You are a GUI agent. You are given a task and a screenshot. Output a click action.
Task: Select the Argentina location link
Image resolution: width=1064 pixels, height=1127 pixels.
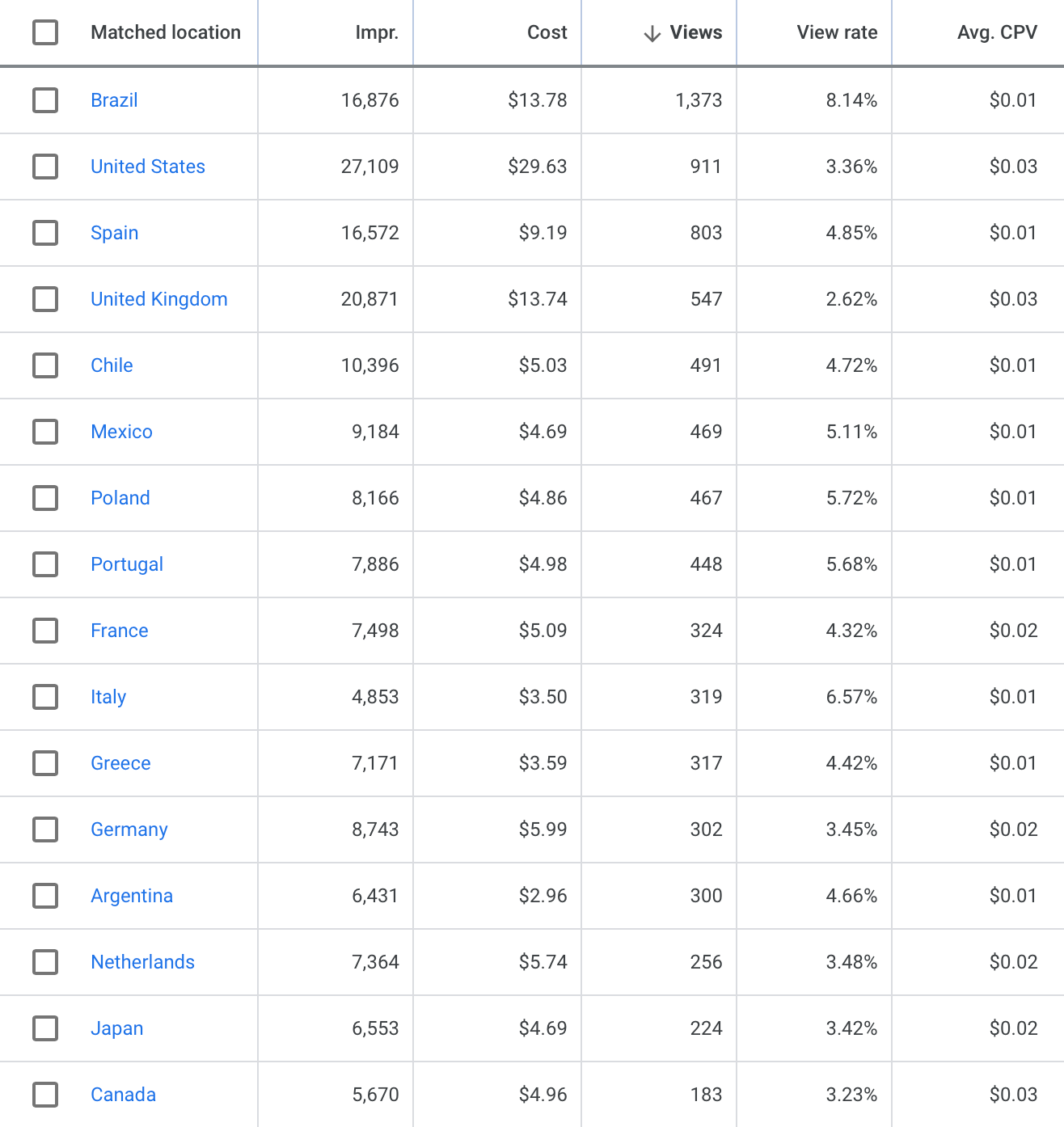pos(132,896)
